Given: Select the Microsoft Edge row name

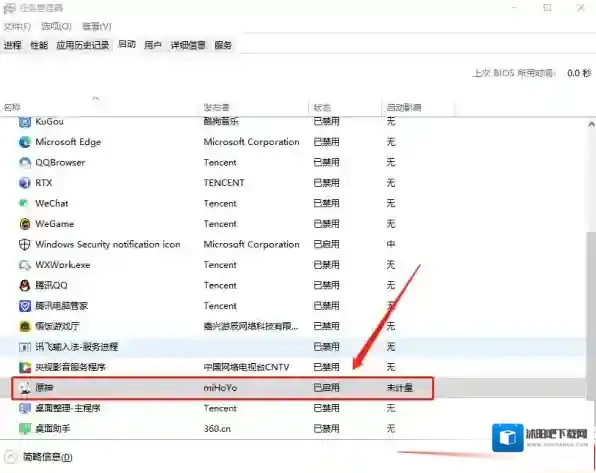Looking at the screenshot, I should pyautogui.click(x=68, y=142).
